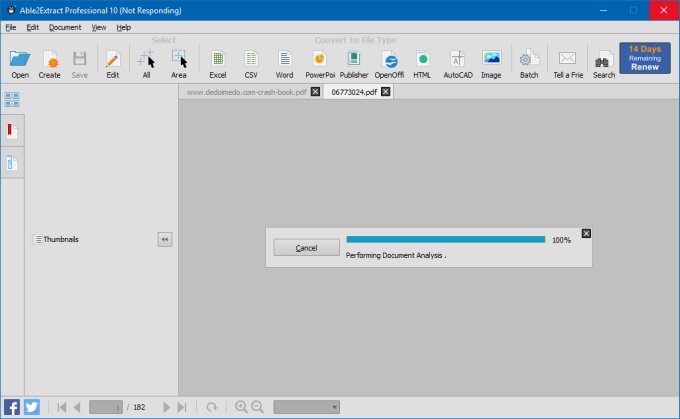Switch to www.dedoimedo.com-crash-book.pdf tab
Viewport: 680px width, 419px height.
coord(247,92)
